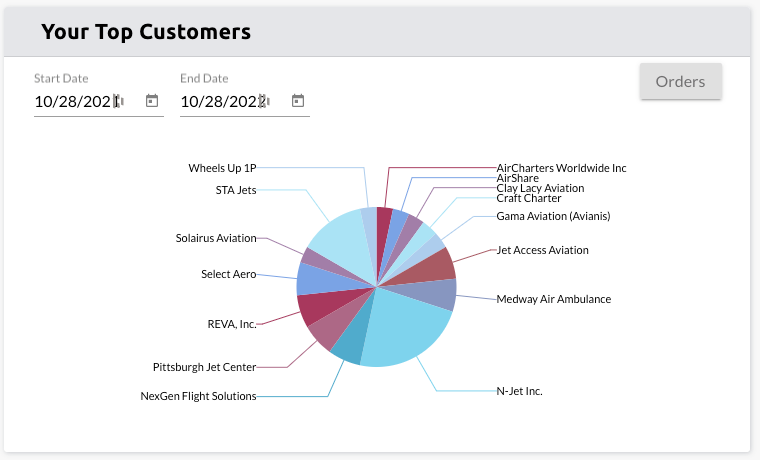Click the 'Gama Aviation (Avianis)' chart label

tap(553, 216)
